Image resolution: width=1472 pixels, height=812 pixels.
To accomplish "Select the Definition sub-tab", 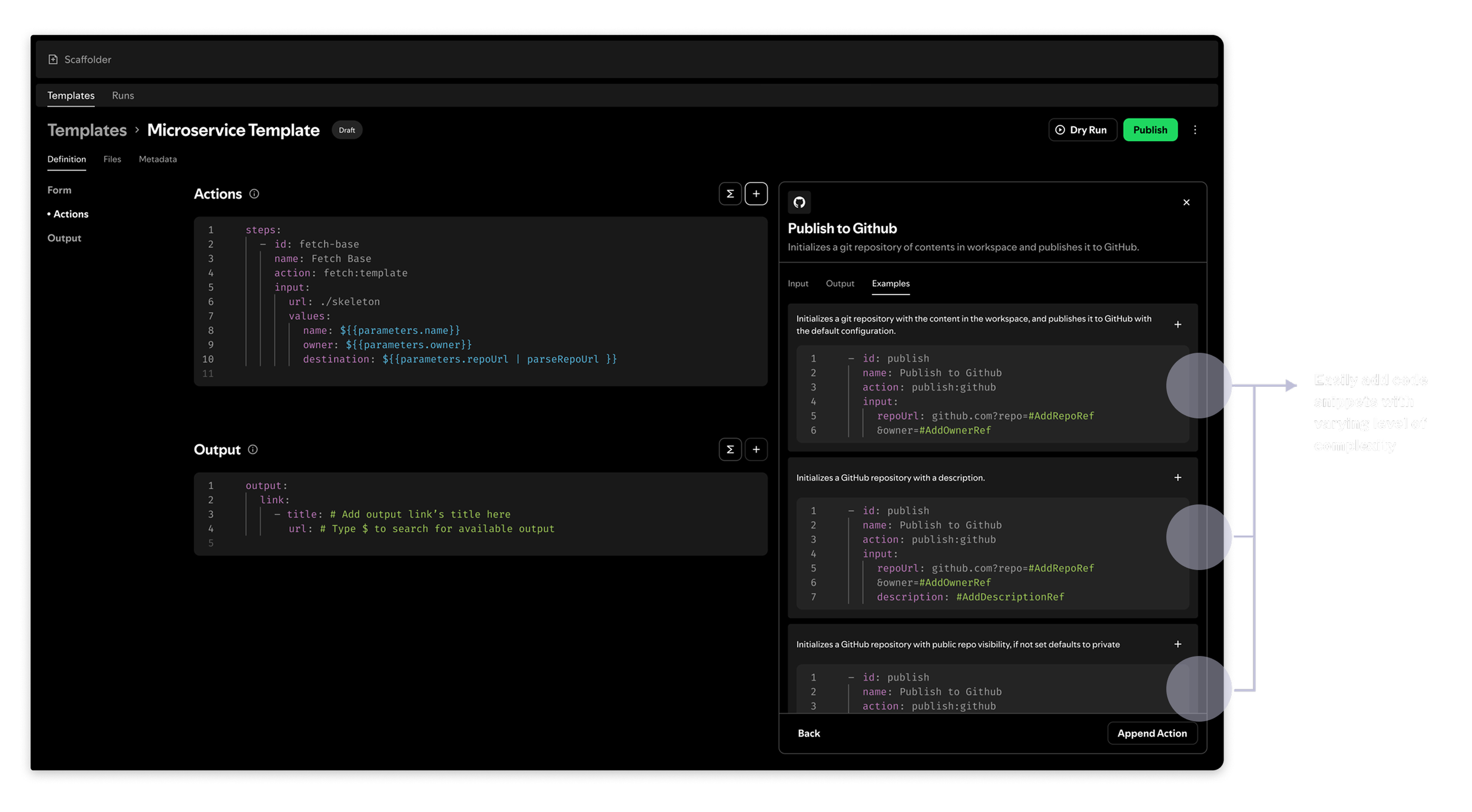I will 67,159.
